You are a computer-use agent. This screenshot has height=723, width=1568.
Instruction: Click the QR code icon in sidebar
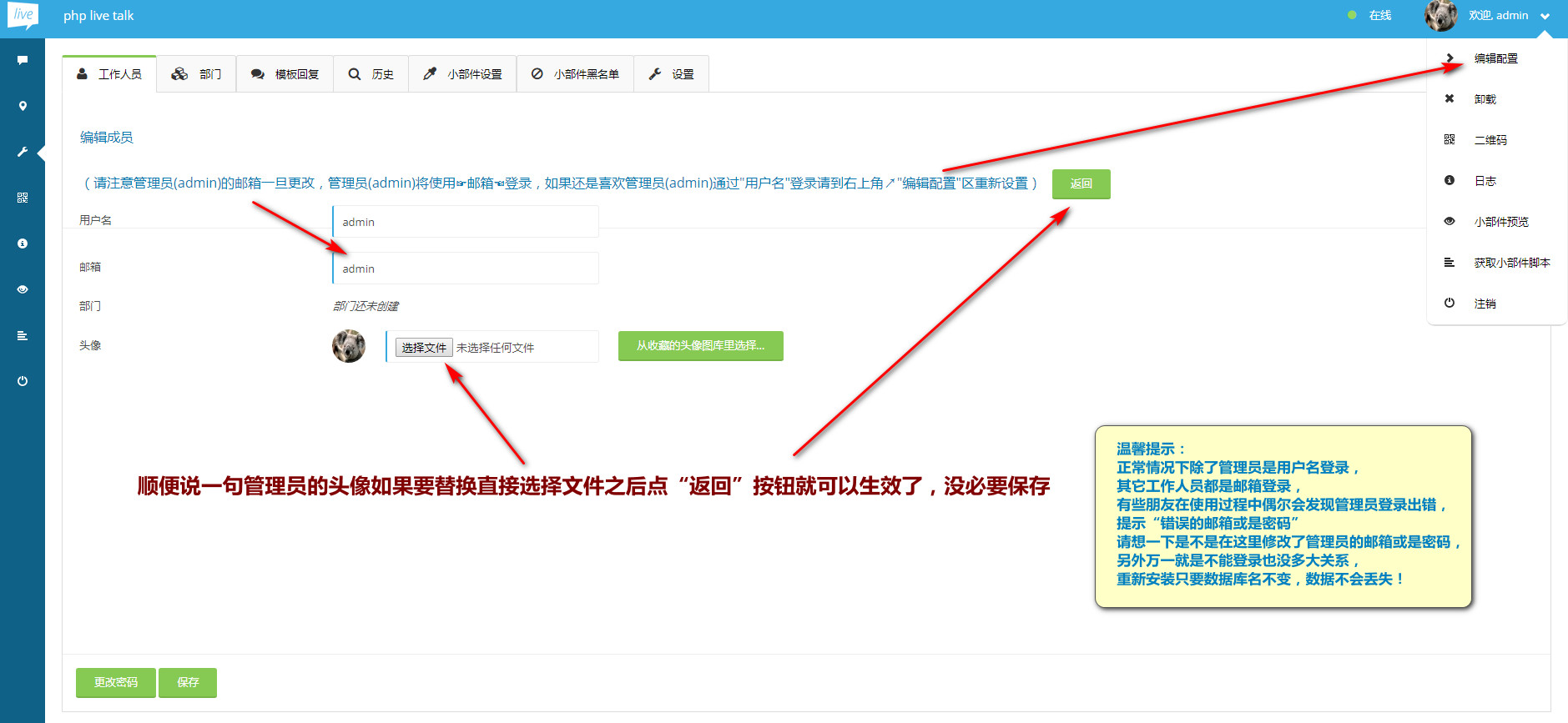coord(23,198)
